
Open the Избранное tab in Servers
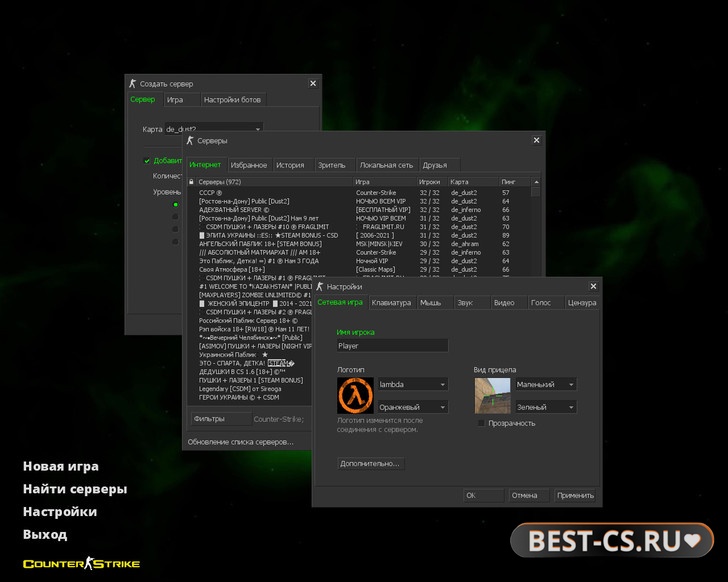(249, 165)
